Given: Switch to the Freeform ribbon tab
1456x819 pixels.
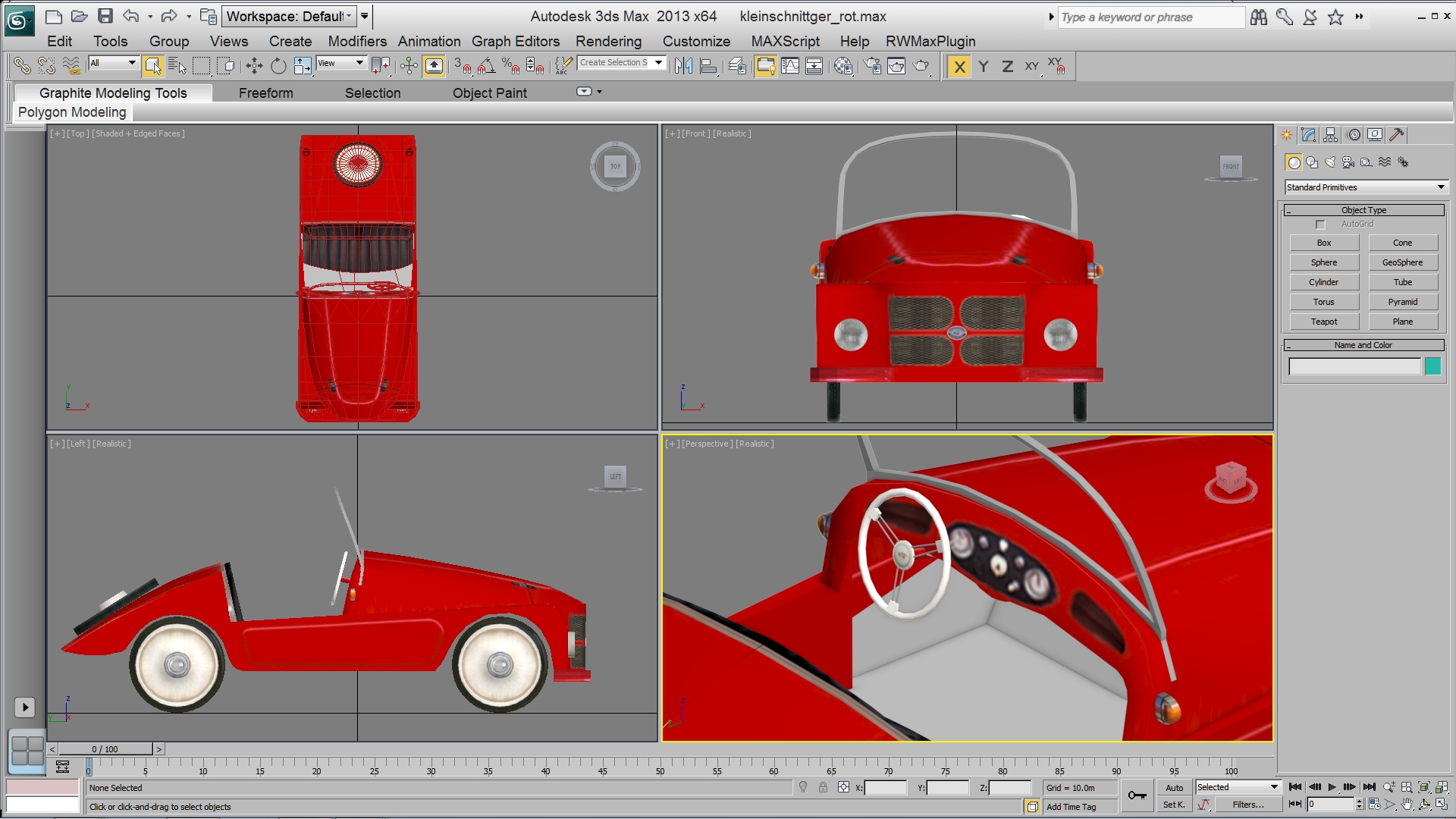Looking at the screenshot, I should click(265, 93).
